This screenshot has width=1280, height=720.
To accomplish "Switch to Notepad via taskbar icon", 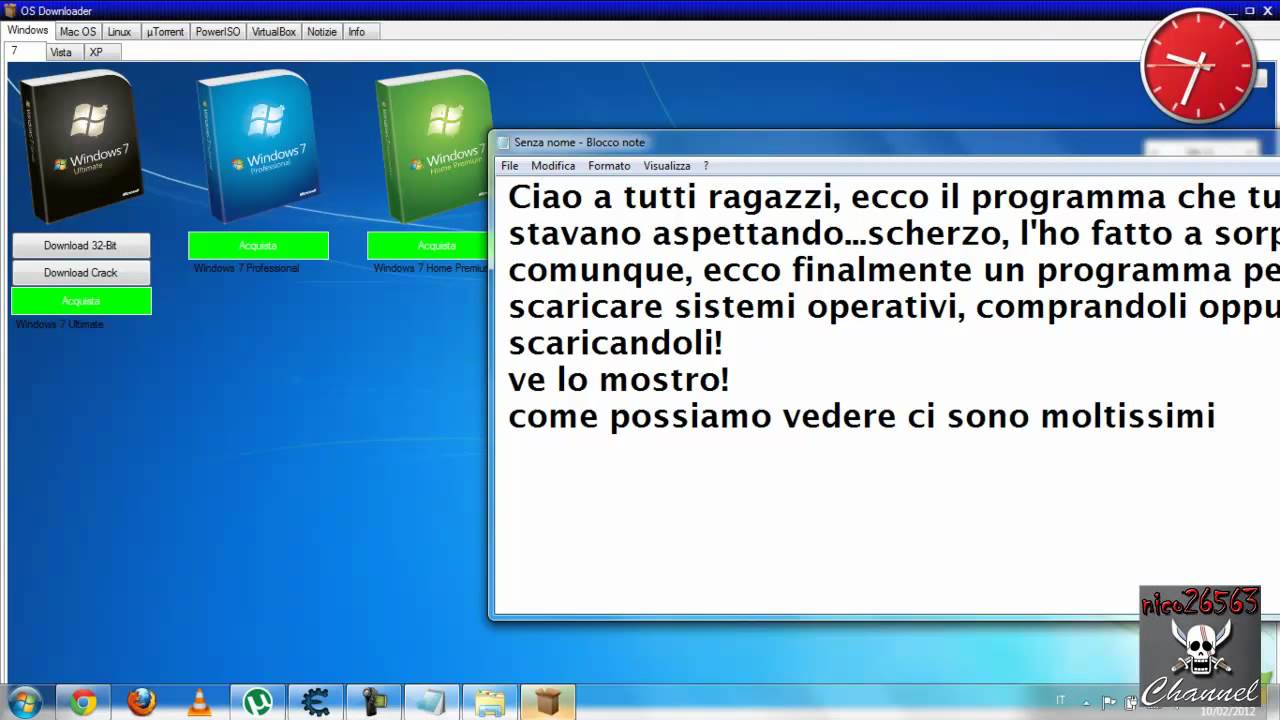I will point(432,703).
